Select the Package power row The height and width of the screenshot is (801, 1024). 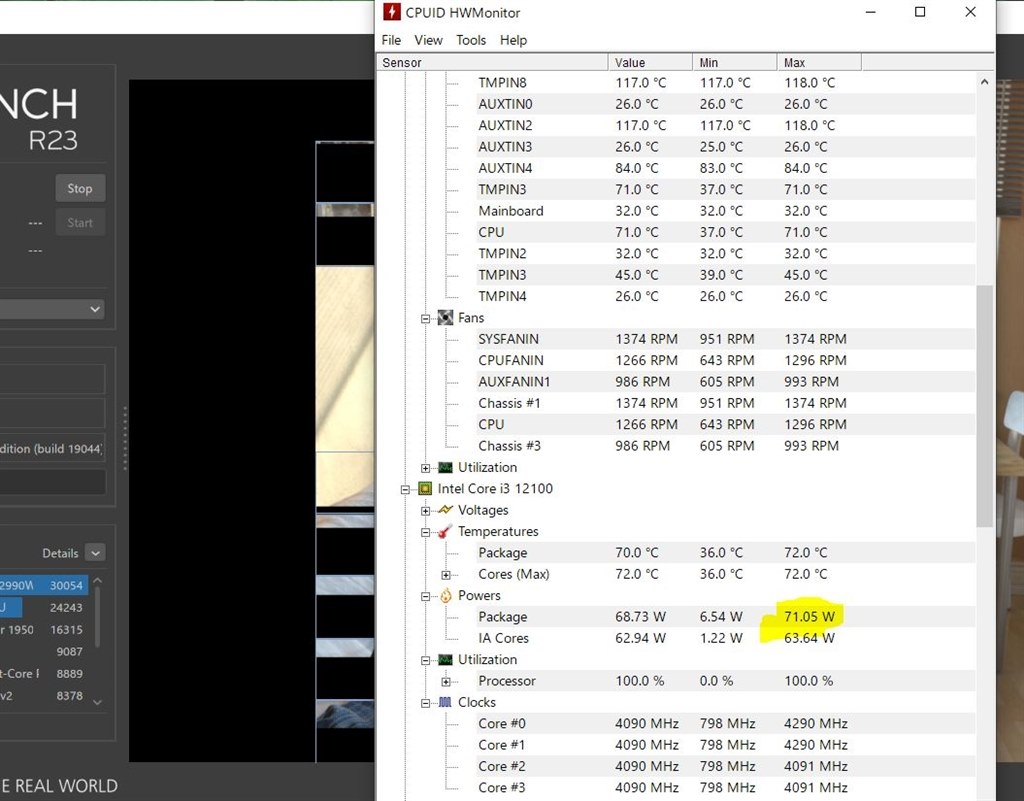[x=726, y=617]
